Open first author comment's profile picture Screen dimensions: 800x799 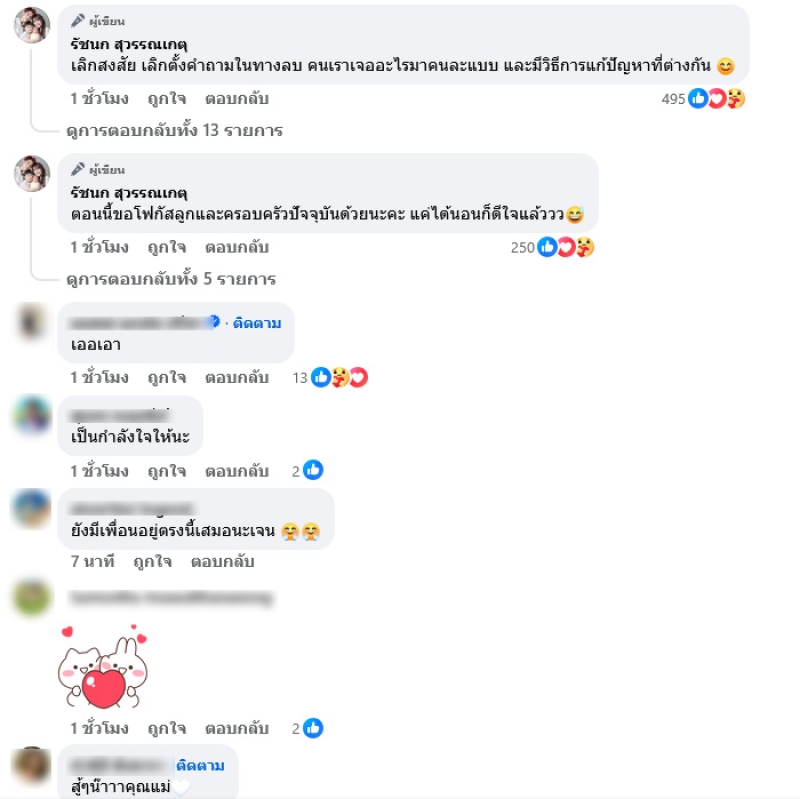pos(32,25)
